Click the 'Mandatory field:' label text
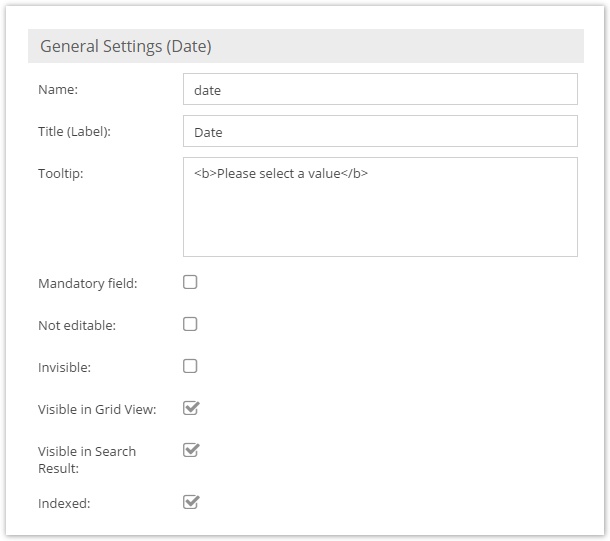The image size is (610, 541). pos(87,284)
